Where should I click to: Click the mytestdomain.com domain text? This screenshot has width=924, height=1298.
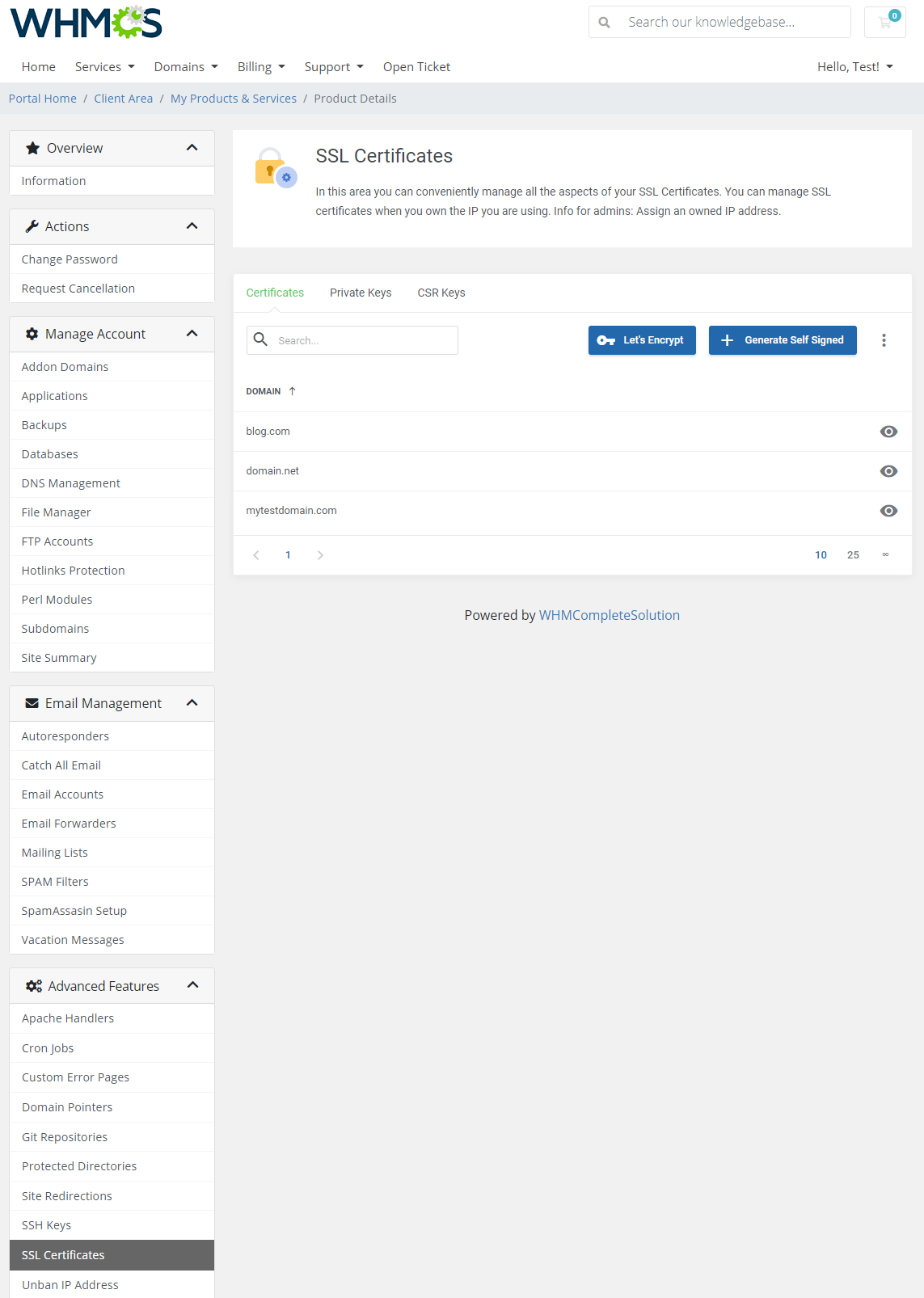pos(291,511)
